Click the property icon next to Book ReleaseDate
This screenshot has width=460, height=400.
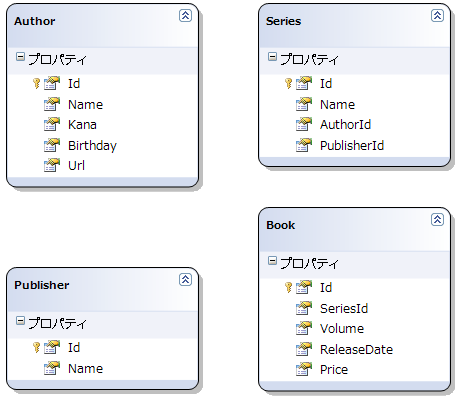click(304, 349)
